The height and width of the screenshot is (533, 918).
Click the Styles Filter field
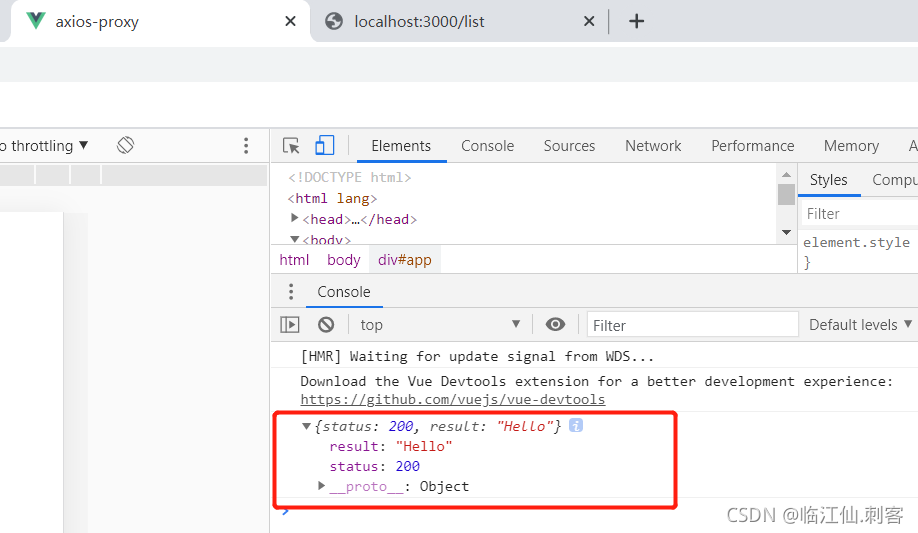(859, 214)
